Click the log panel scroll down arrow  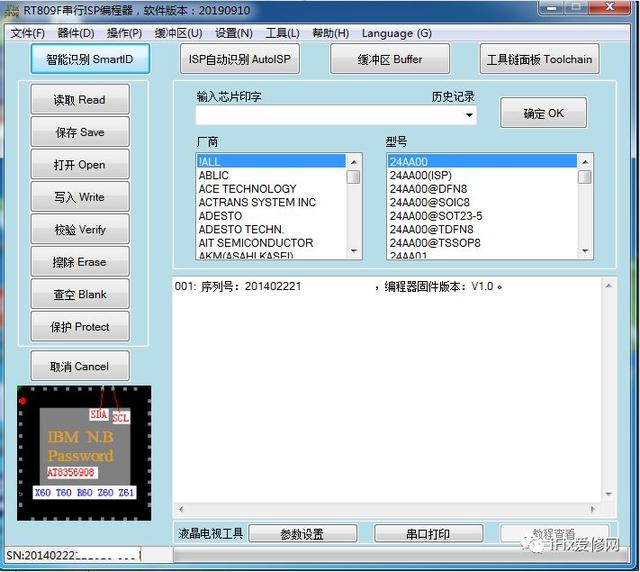(609, 494)
